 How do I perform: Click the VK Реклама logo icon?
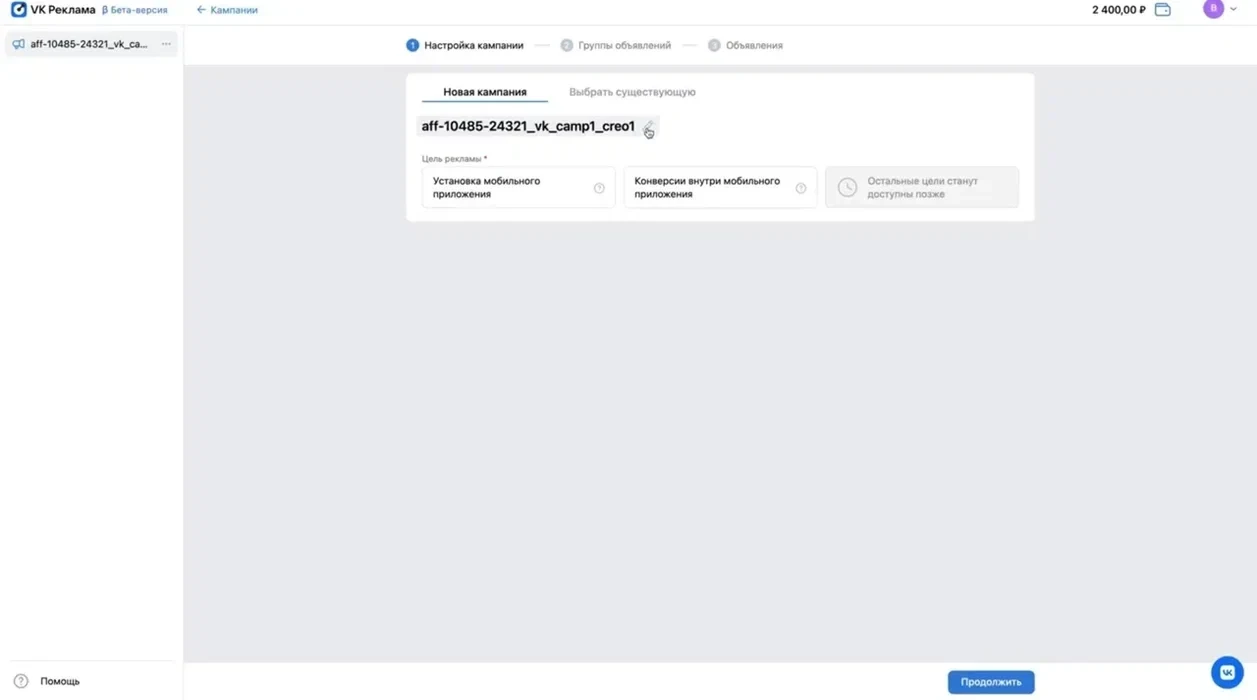point(18,9)
